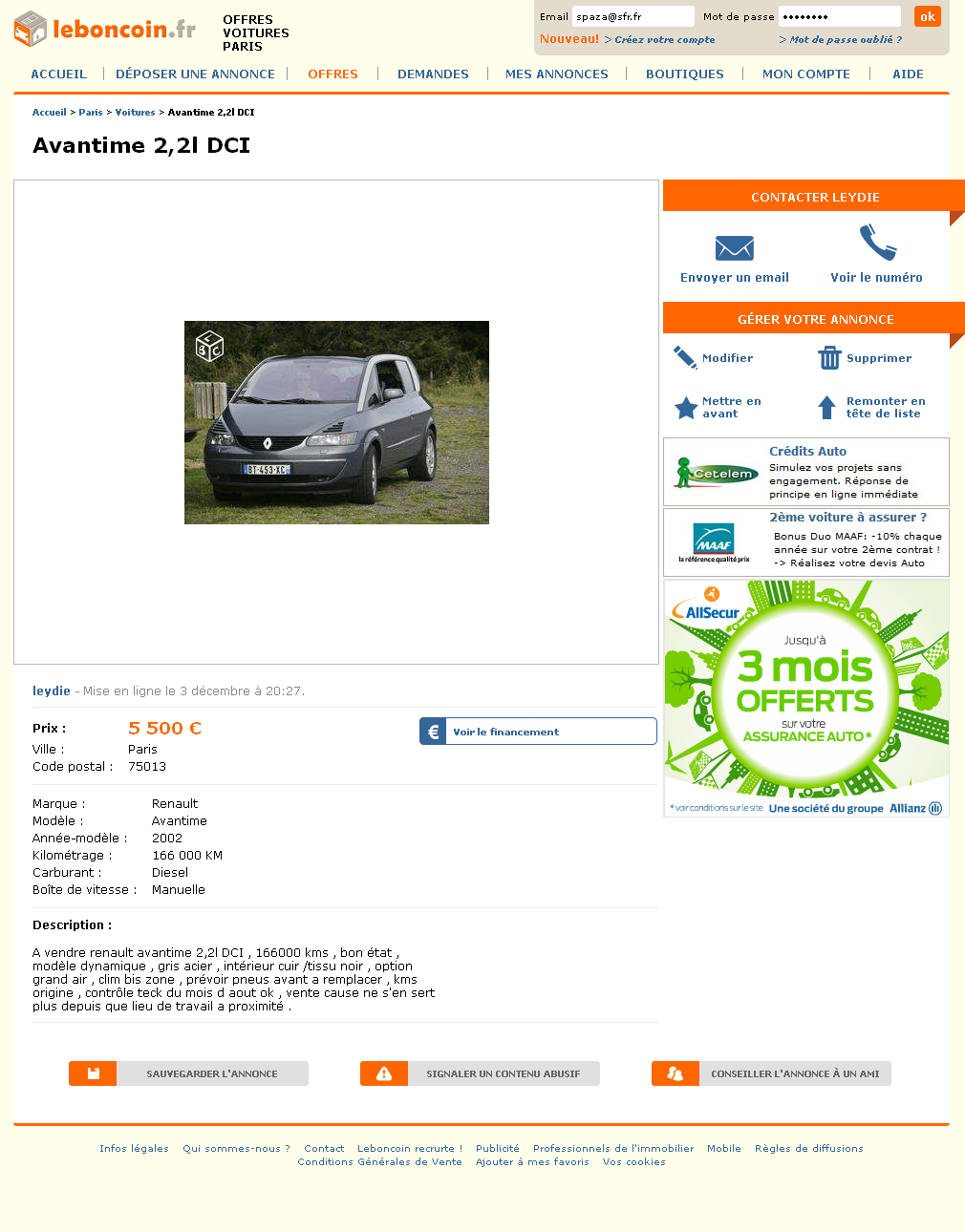This screenshot has height=1232, width=965.
Task: Click the pencil Modifier icon
Action: tap(685, 357)
